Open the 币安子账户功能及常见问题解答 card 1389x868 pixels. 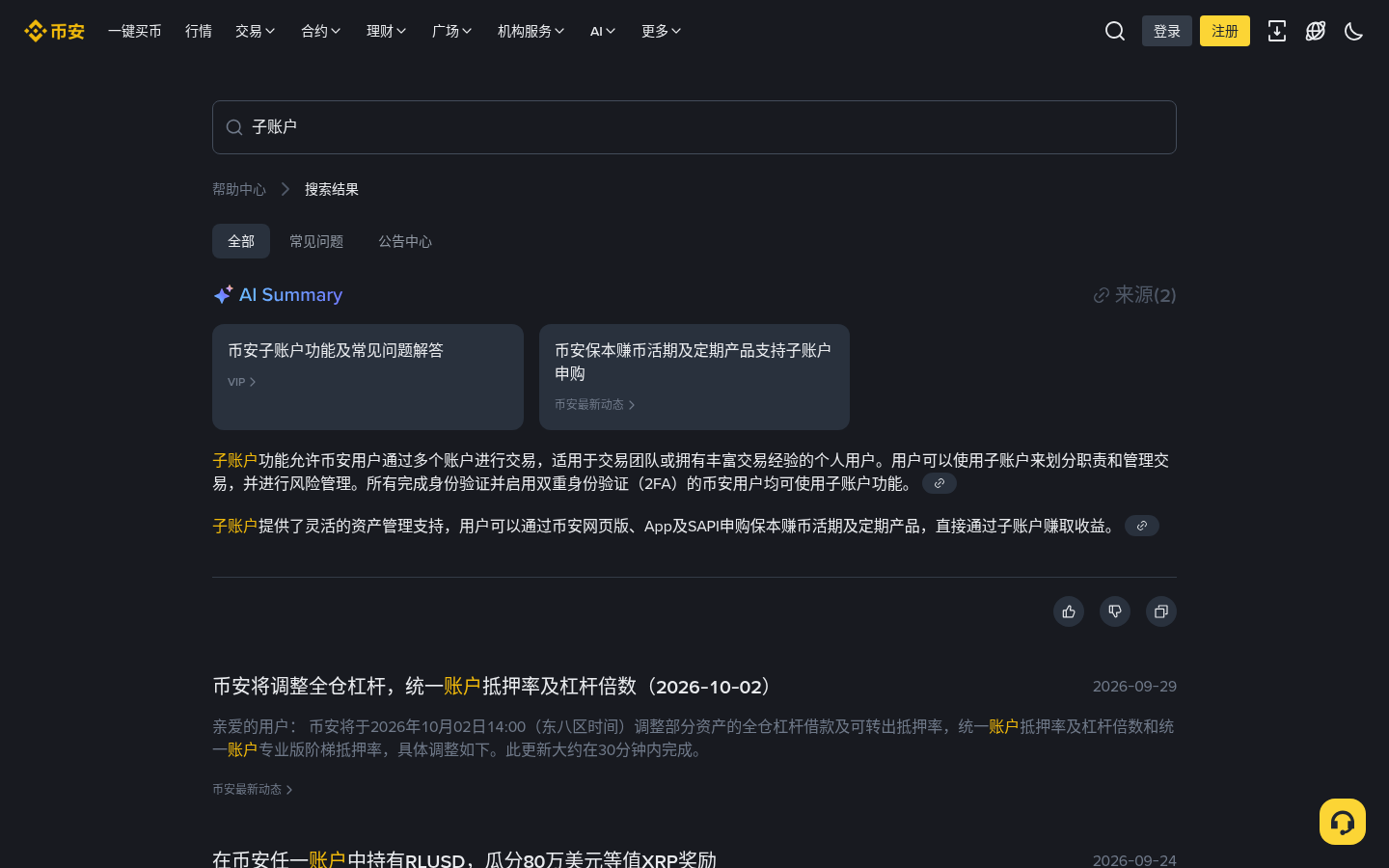coord(368,377)
